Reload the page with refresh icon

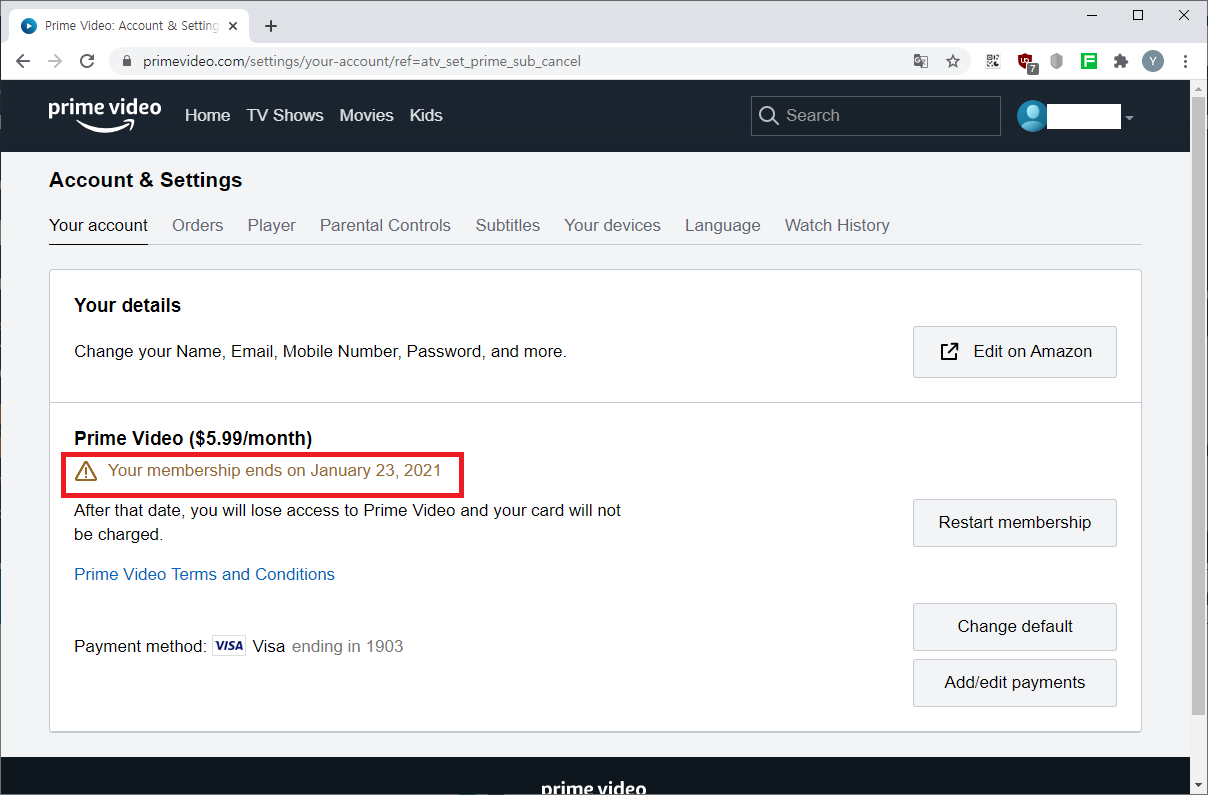tap(87, 61)
